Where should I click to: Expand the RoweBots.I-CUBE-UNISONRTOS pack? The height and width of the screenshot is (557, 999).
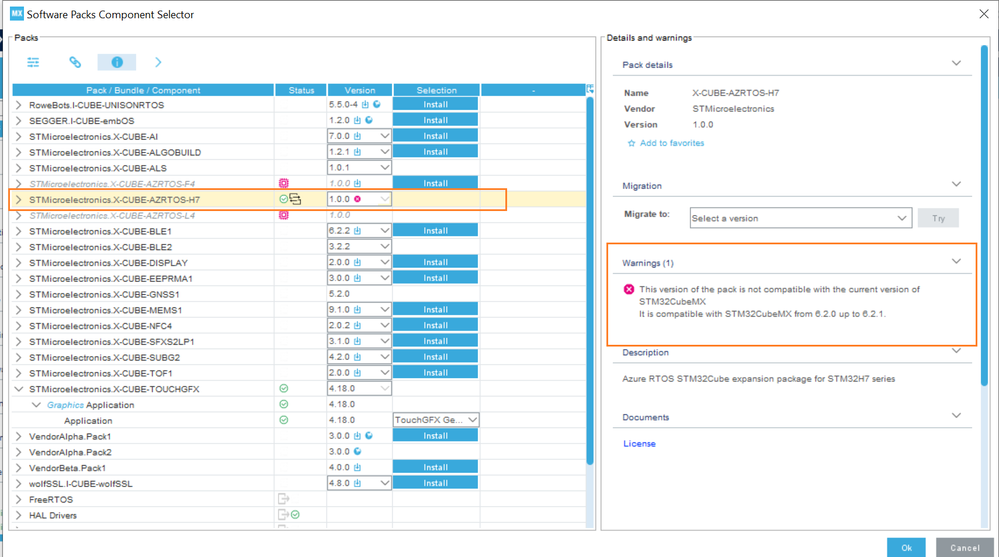[18, 105]
